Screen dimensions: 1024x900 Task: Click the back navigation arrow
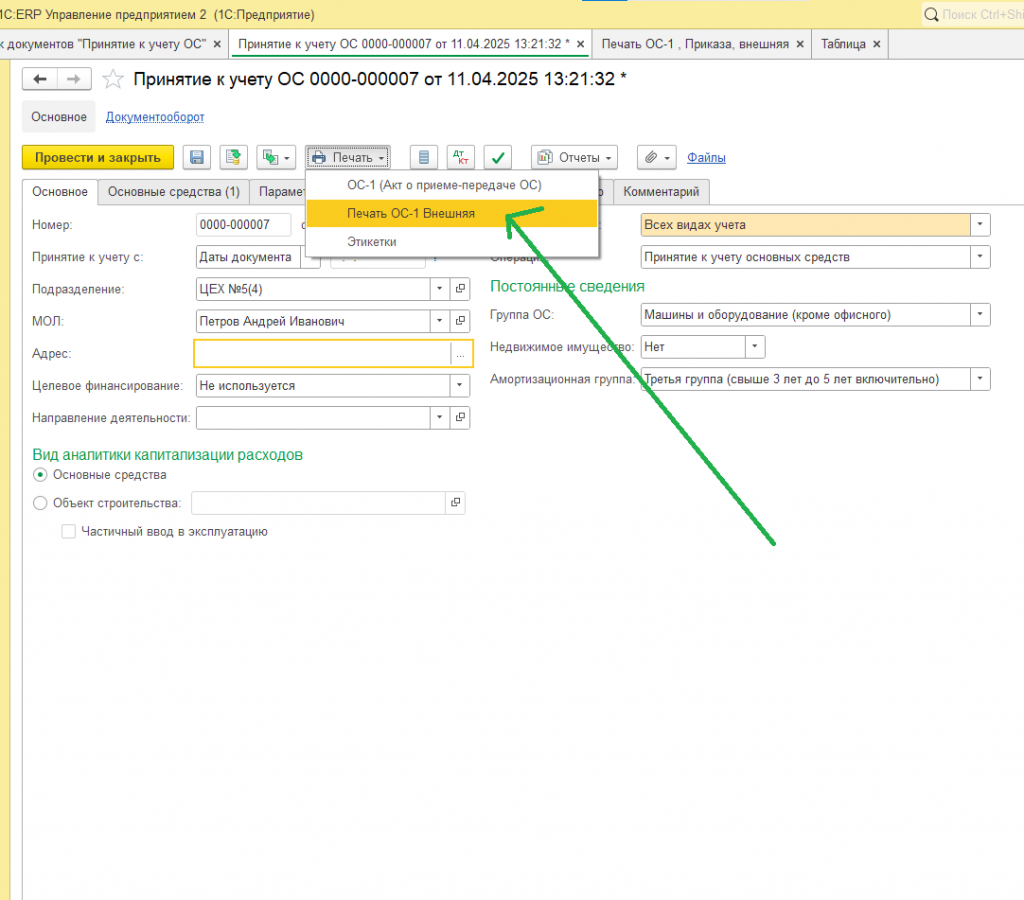[x=40, y=79]
